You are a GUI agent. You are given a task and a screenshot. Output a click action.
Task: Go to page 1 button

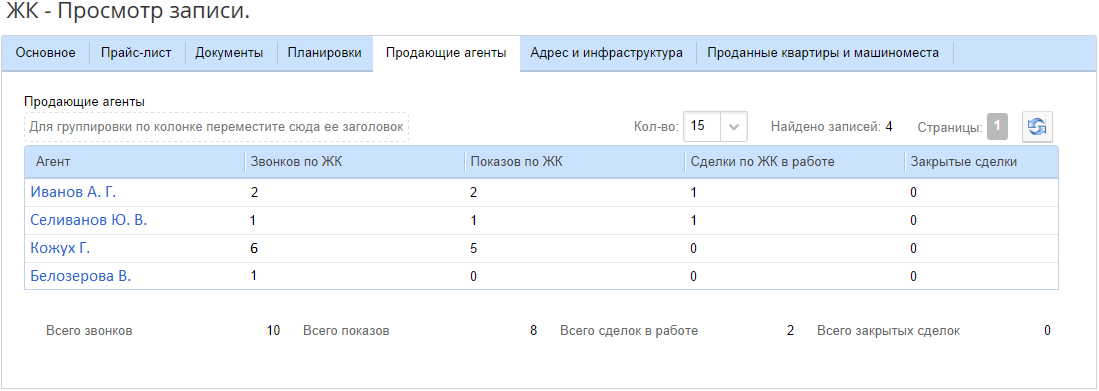(x=997, y=127)
